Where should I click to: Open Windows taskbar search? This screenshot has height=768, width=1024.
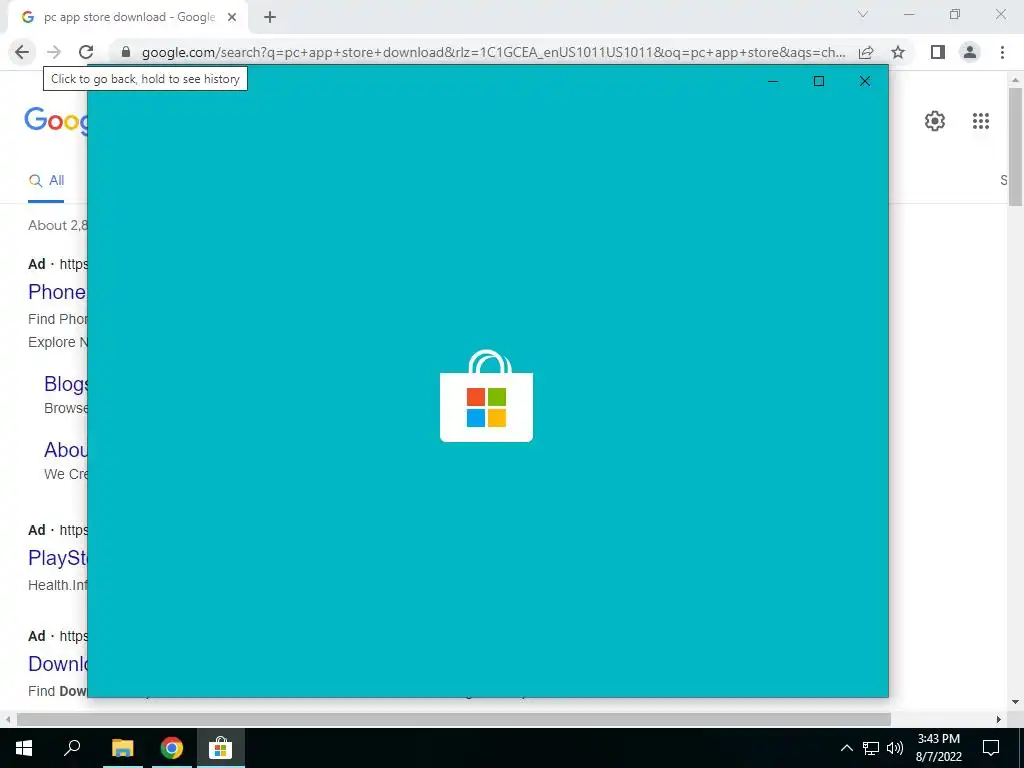(72, 748)
